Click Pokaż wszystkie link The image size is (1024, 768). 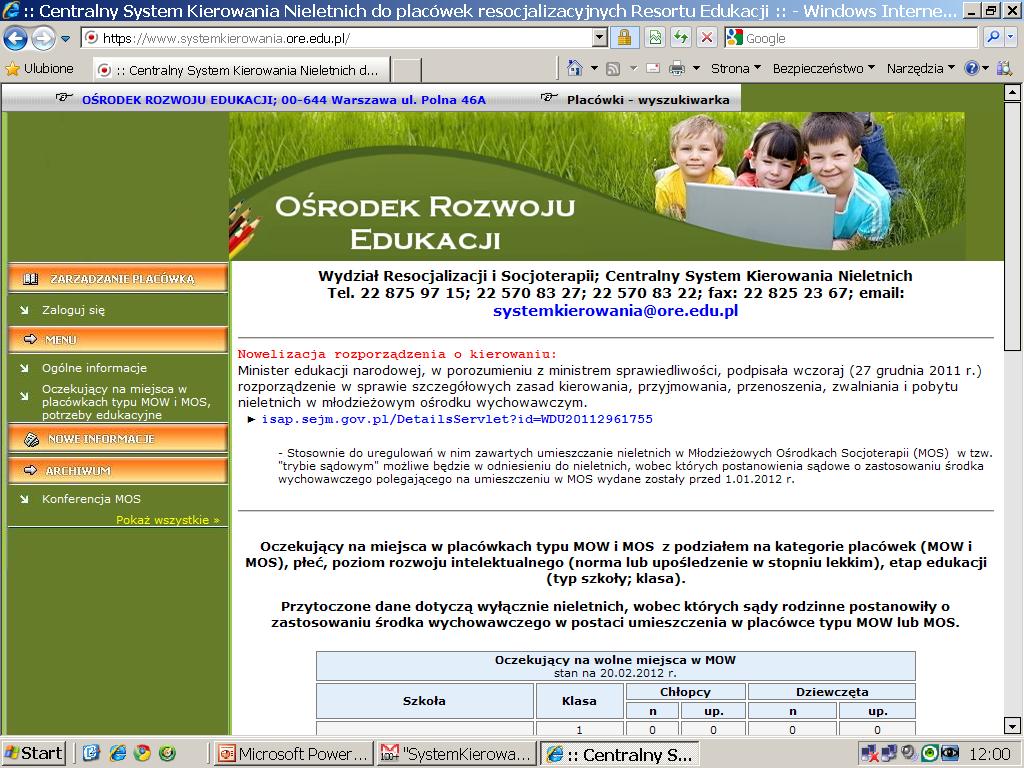click(x=168, y=520)
